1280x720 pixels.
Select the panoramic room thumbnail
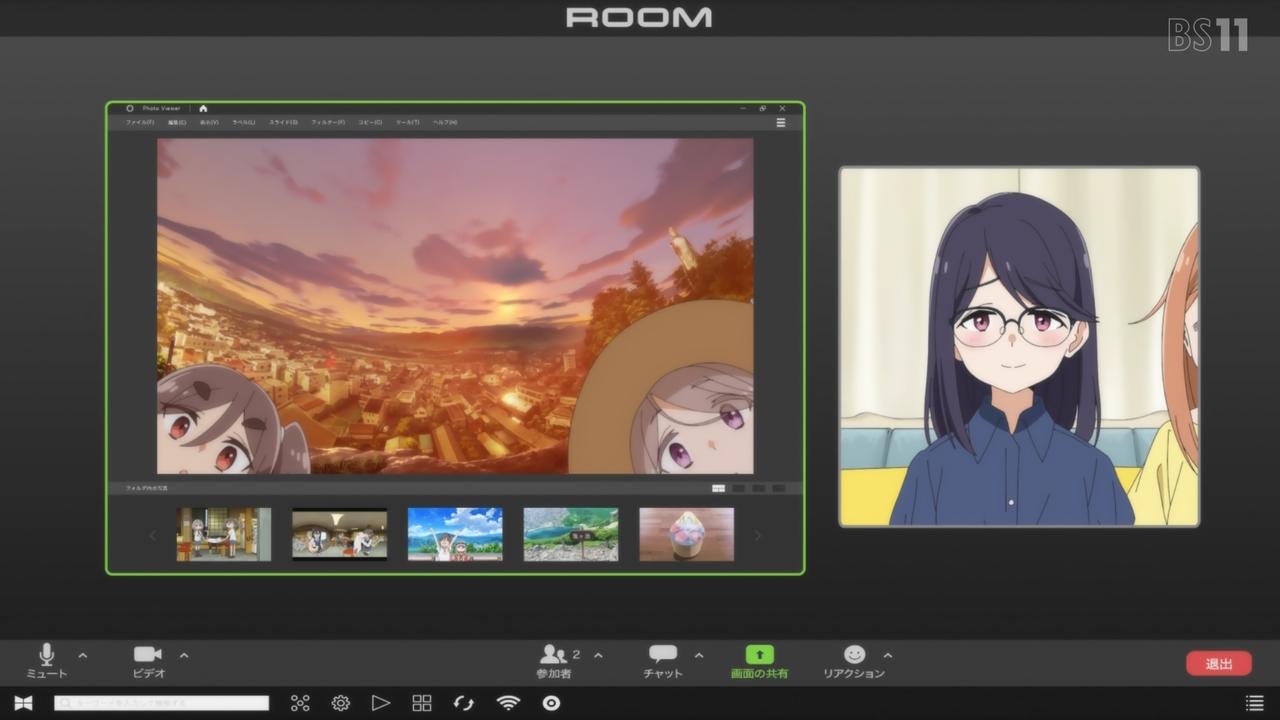339,534
